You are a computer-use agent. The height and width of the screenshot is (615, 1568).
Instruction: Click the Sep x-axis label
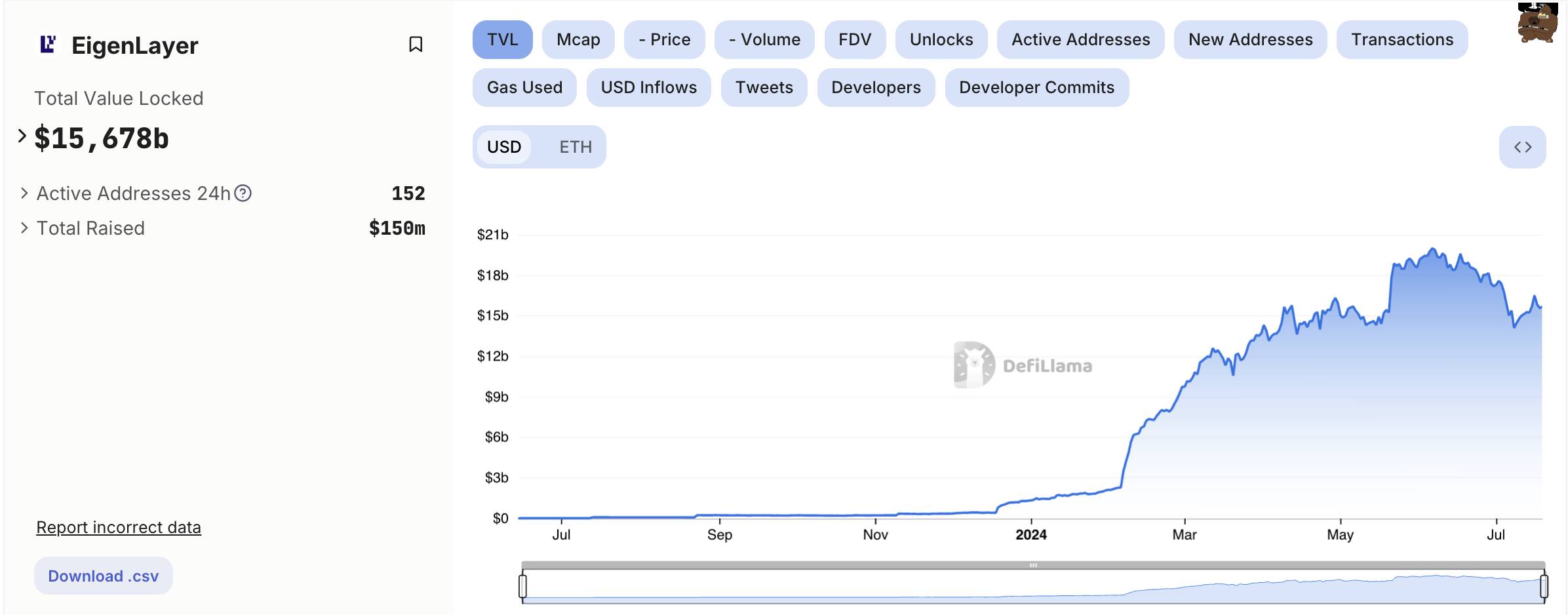[x=720, y=535]
